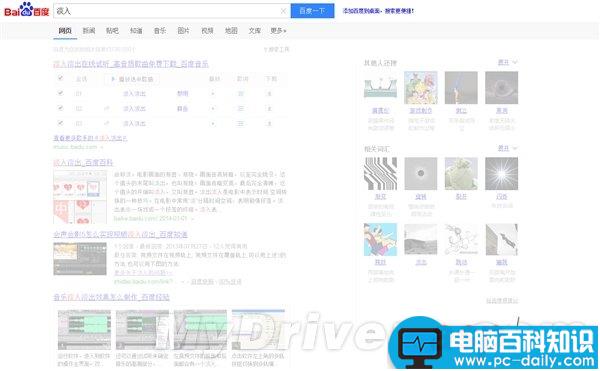Toggle the select-all songs checkbox
The image size is (600, 371).
(60, 78)
